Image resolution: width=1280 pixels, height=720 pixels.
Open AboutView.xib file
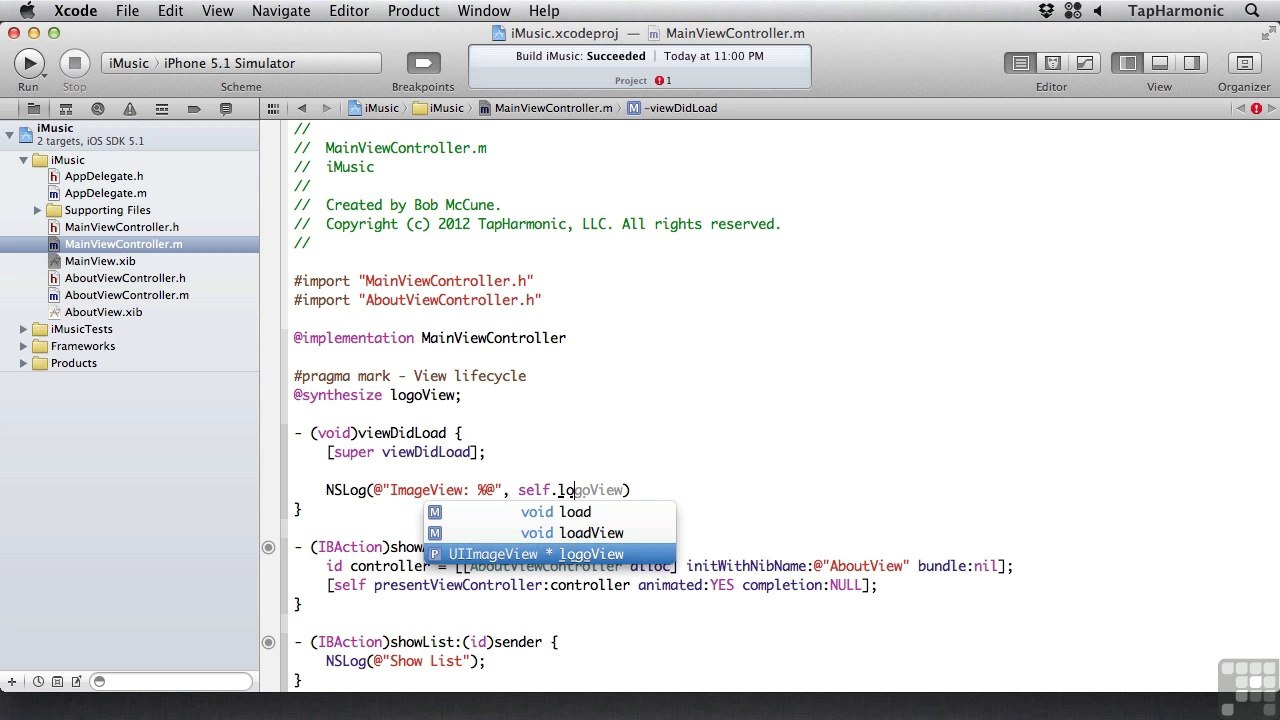tap(103, 312)
